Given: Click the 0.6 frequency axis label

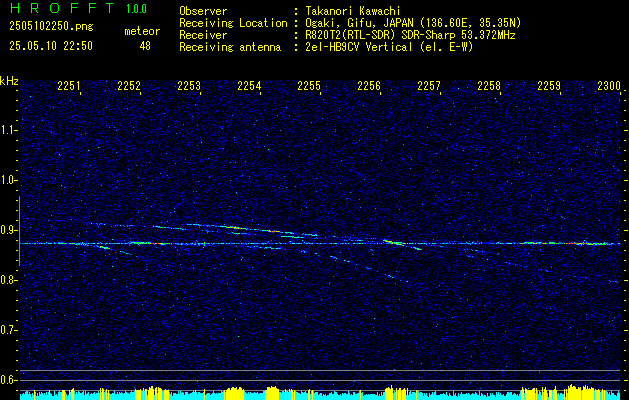Looking at the screenshot, I should (x=8, y=380).
